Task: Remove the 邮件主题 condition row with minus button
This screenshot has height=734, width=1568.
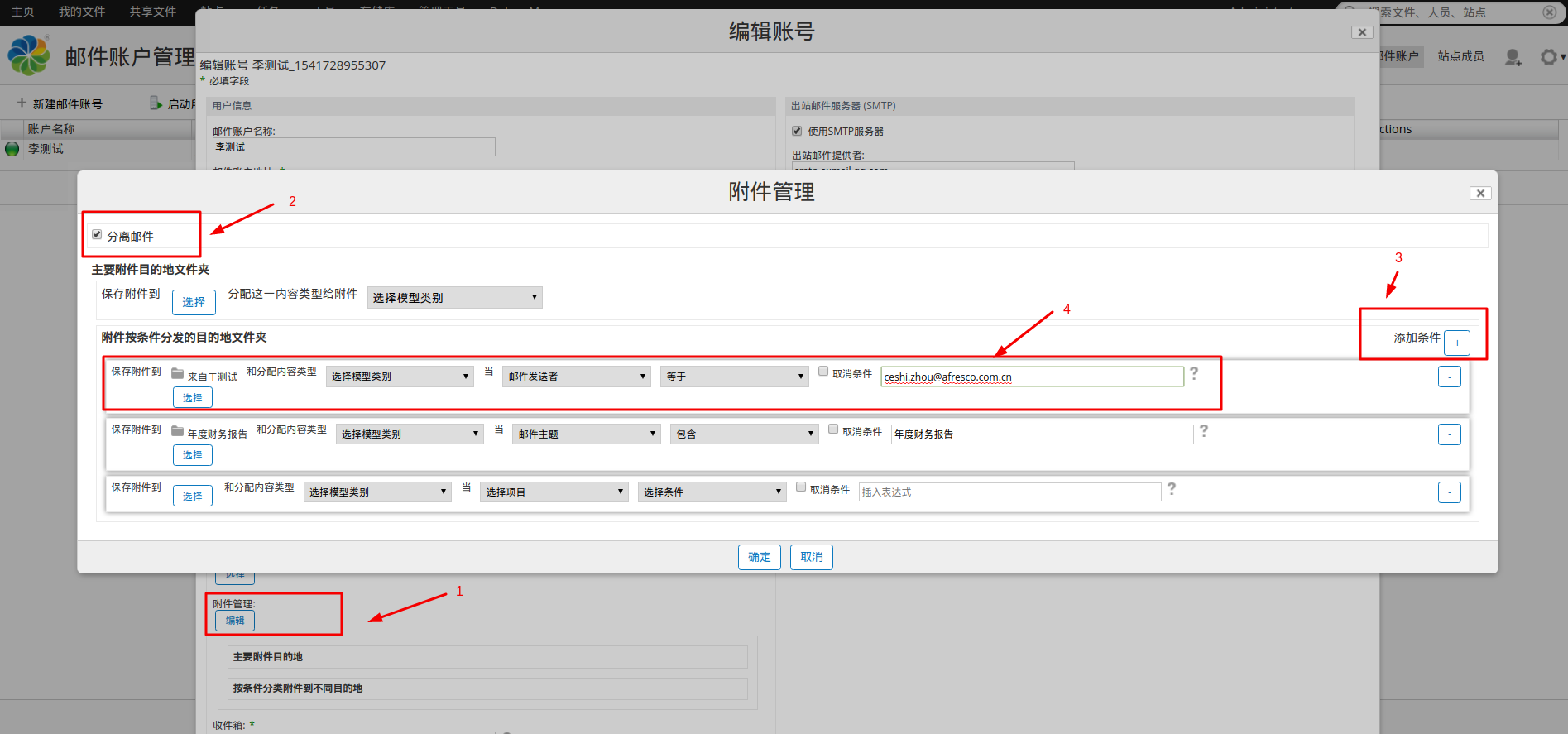Action: pyautogui.click(x=1450, y=434)
